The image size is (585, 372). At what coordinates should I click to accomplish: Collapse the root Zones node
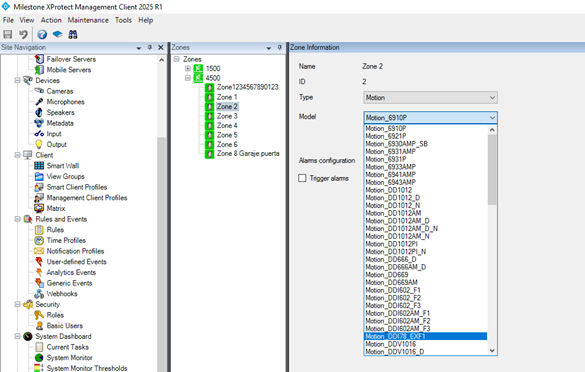176,59
